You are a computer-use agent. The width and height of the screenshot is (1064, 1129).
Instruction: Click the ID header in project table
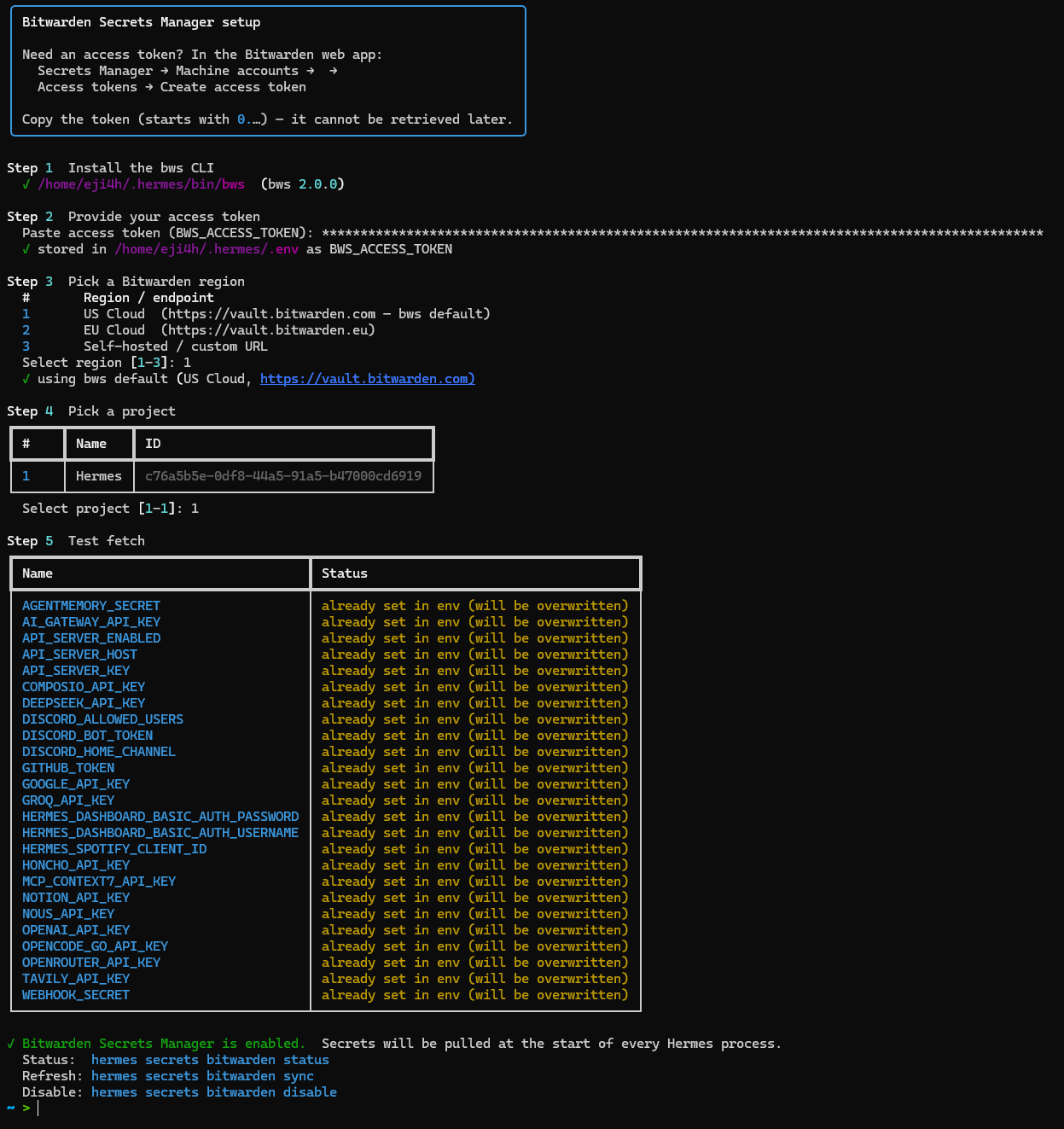(153, 444)
